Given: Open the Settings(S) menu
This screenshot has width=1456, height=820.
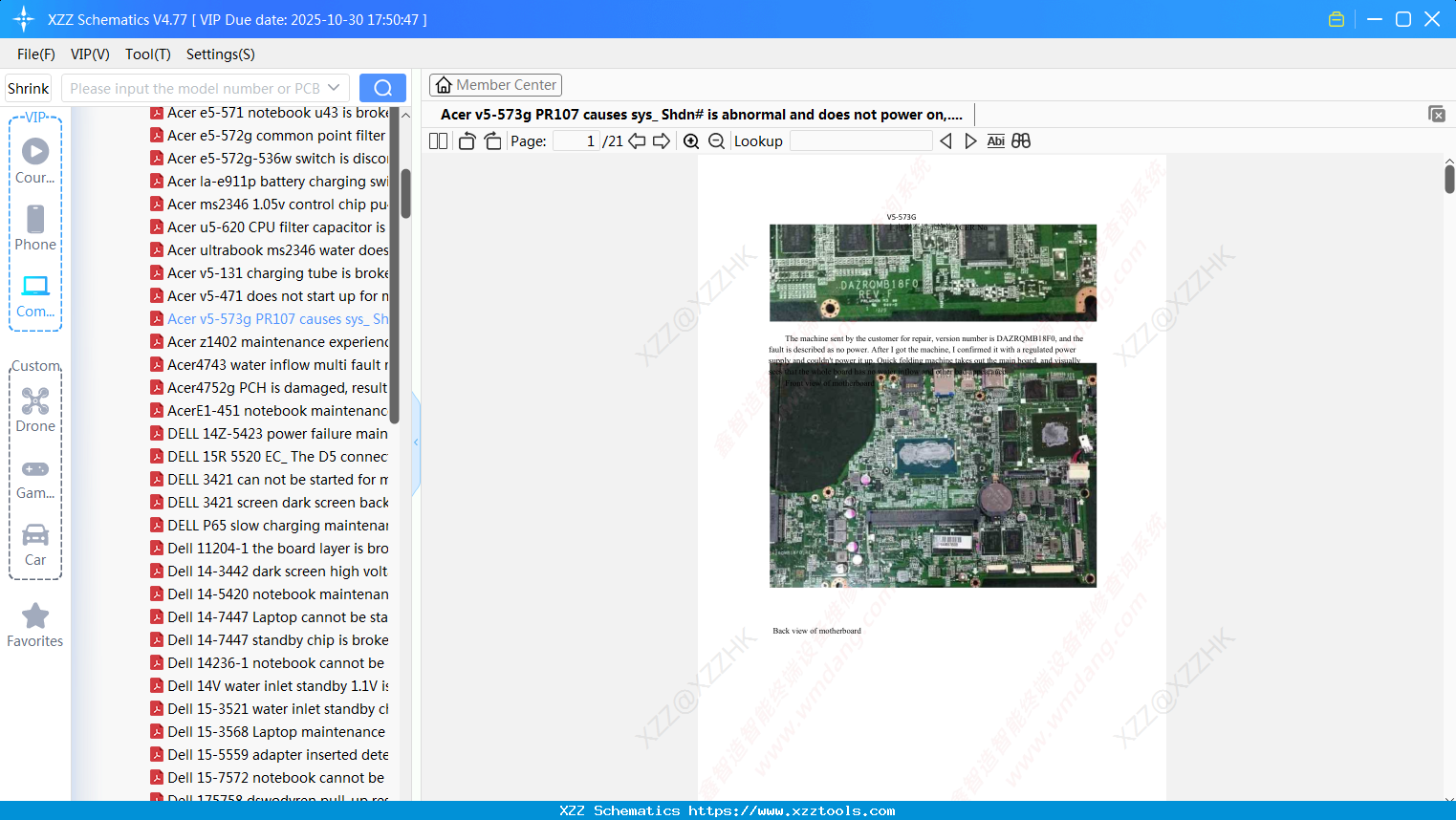Looking at the screenshot, I should pyautogui.click(x=221, y=54).
